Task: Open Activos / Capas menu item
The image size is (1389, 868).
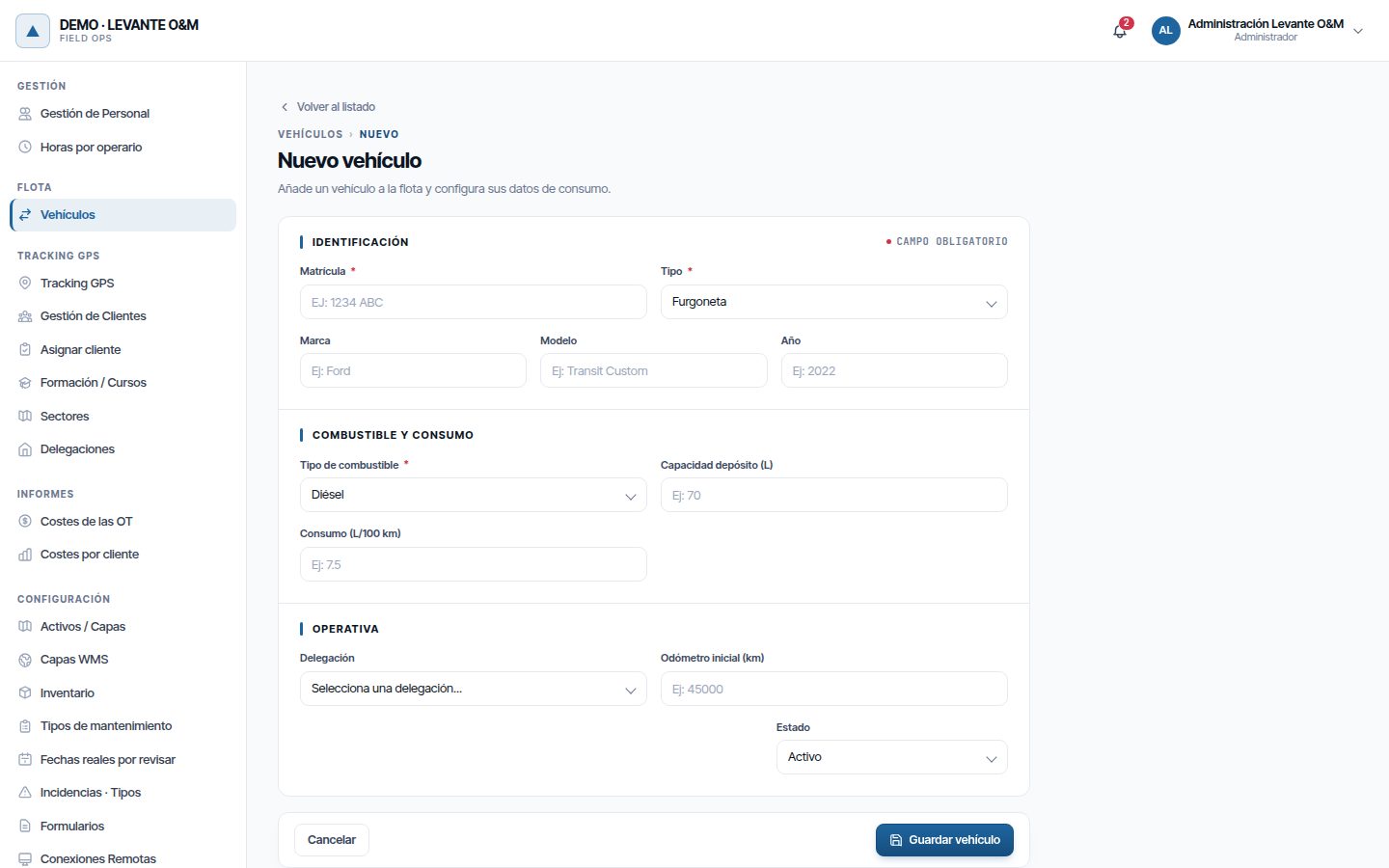Action: (123, 627)
